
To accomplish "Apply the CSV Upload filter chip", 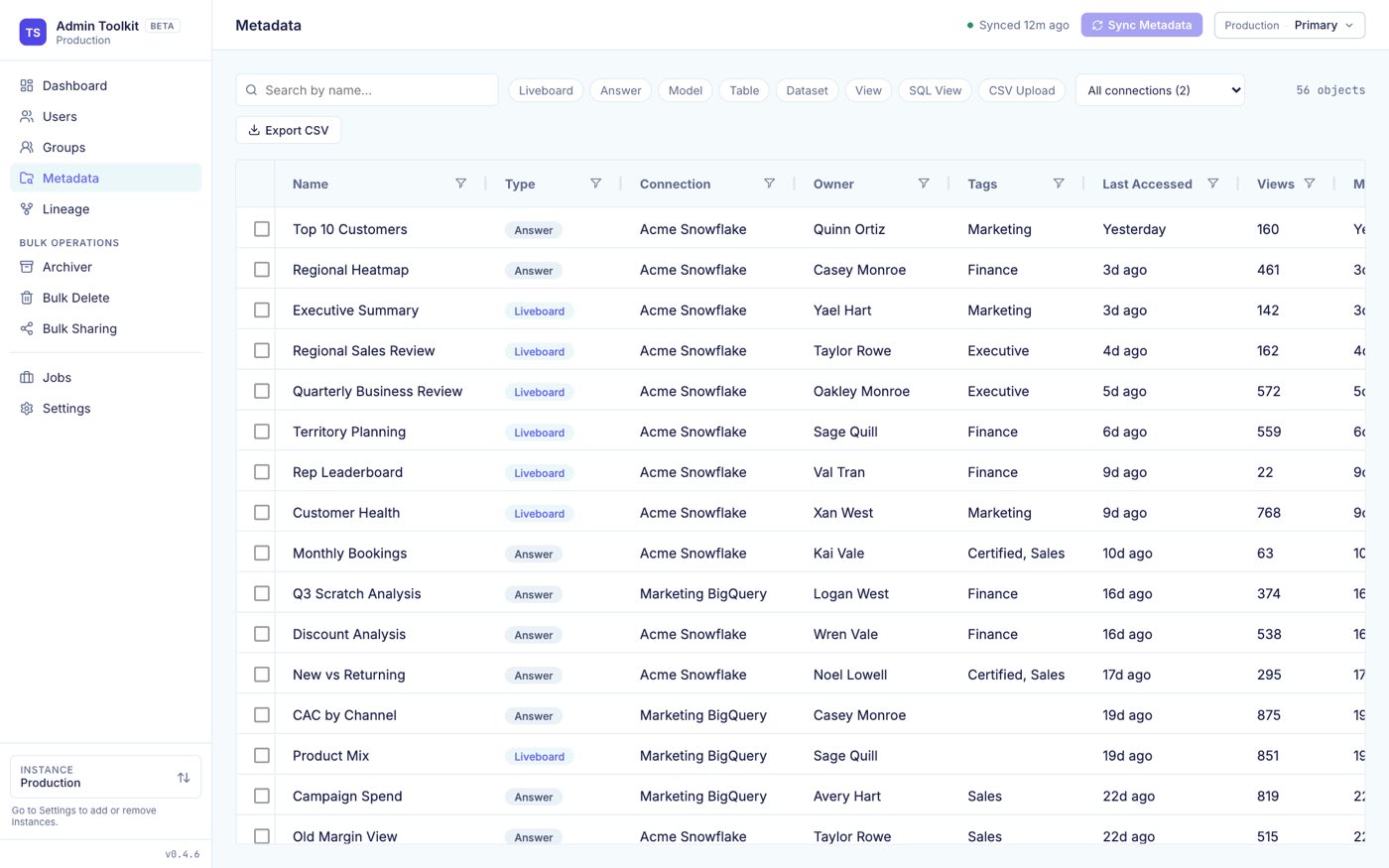I will click(1022, 90).
